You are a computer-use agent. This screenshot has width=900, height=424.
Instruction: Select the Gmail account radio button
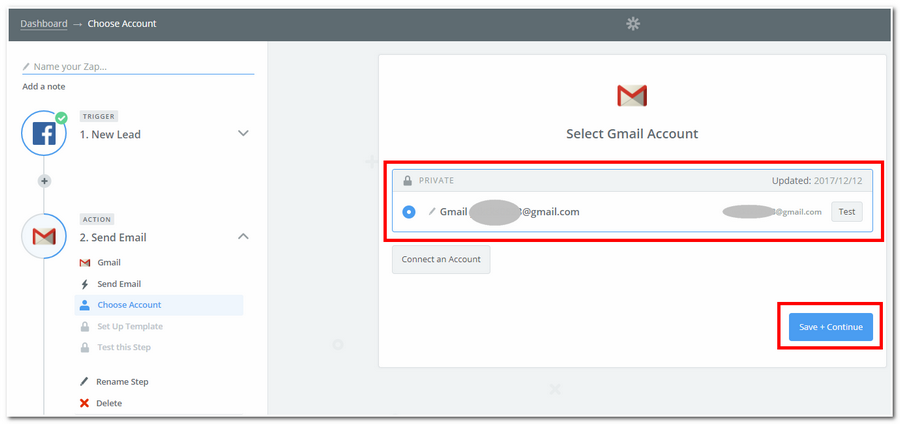click(409, 212)
